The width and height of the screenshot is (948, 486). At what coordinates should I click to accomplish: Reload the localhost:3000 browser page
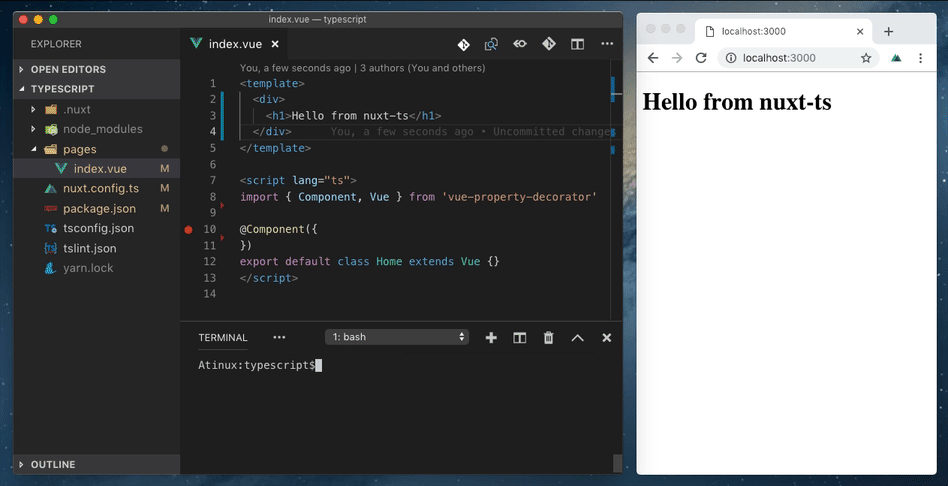pyautogui.click(x=701, y=58)
